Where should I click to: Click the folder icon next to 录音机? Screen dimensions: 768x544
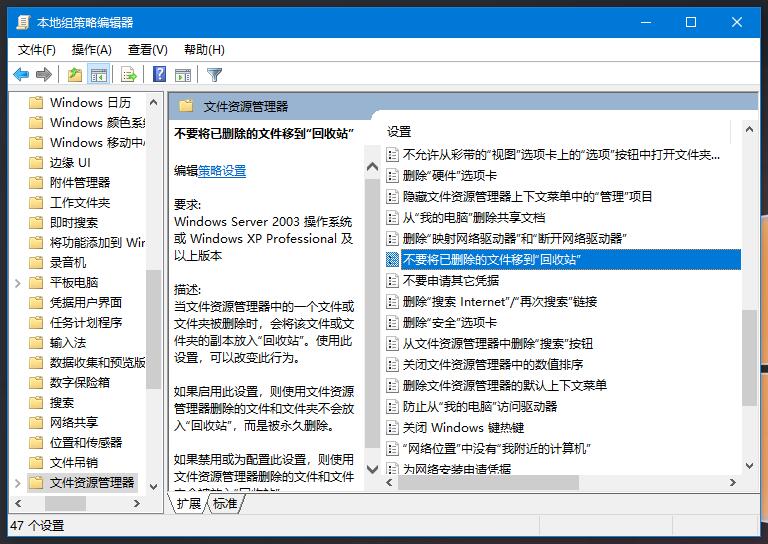pyautogui.click(x=37, y=262)
